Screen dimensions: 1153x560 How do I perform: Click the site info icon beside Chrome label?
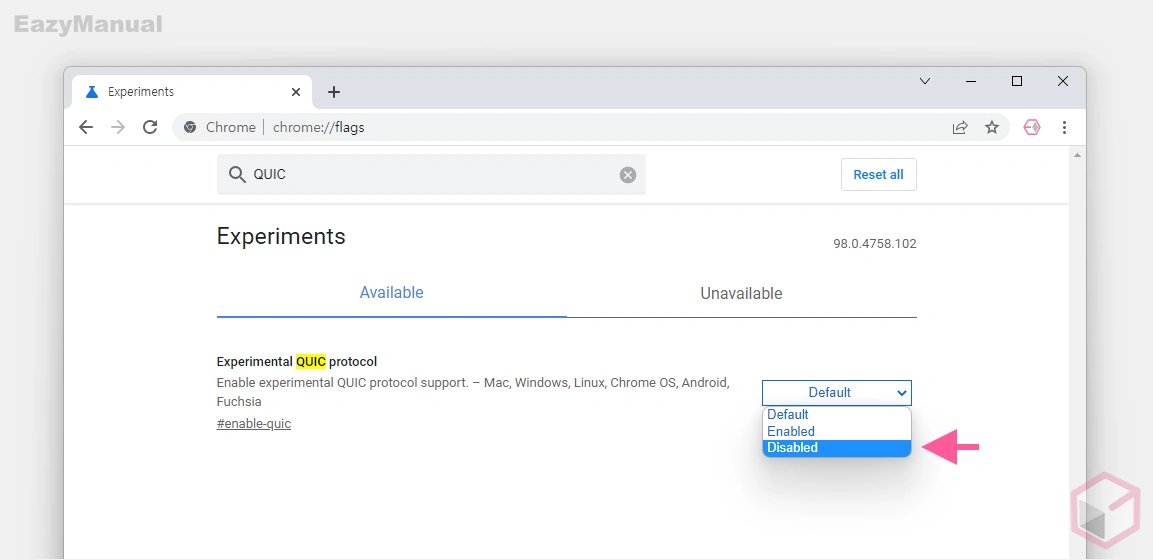coord(190,127)
